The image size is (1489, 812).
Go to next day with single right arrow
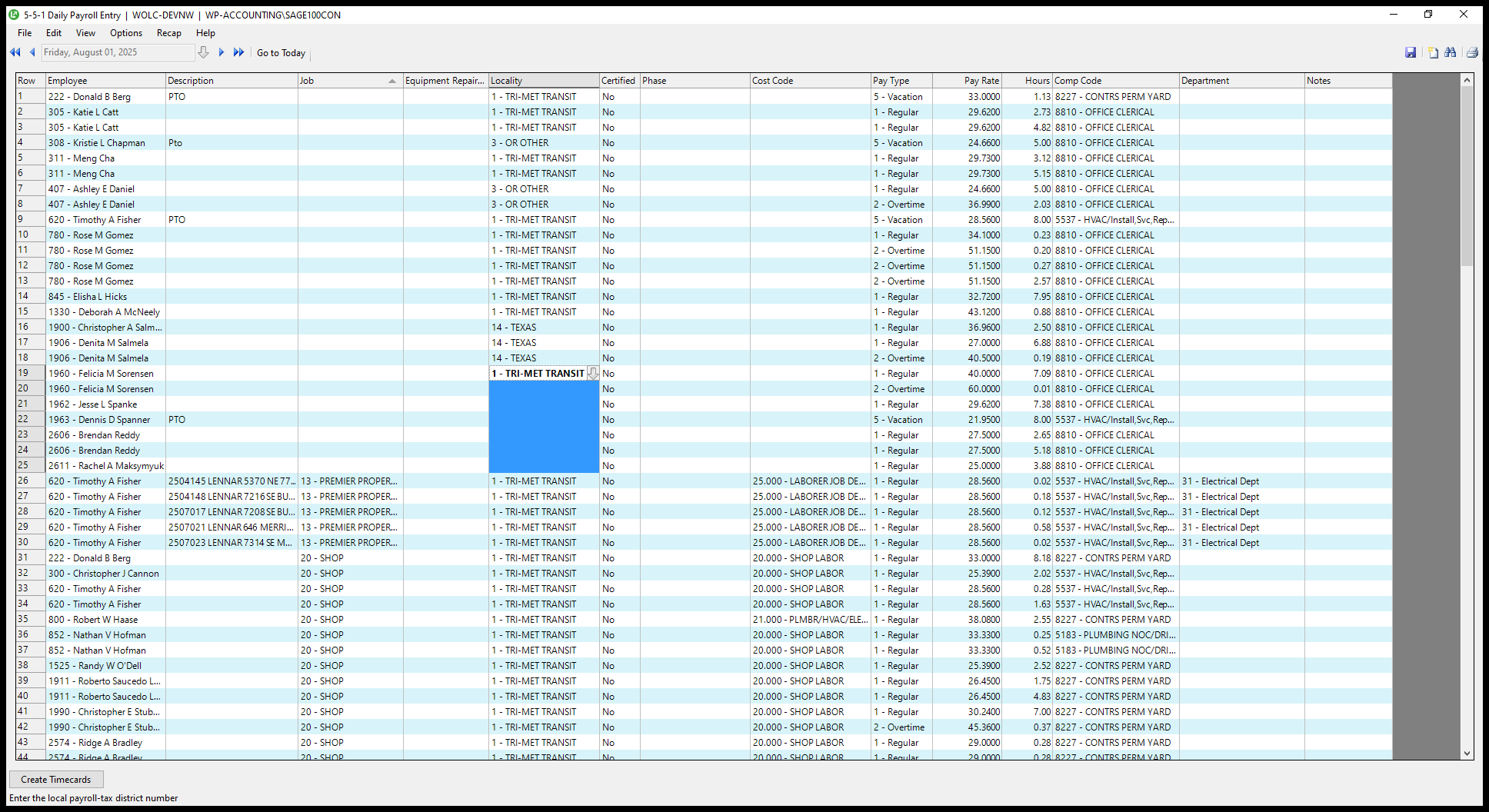coord(222,52)
